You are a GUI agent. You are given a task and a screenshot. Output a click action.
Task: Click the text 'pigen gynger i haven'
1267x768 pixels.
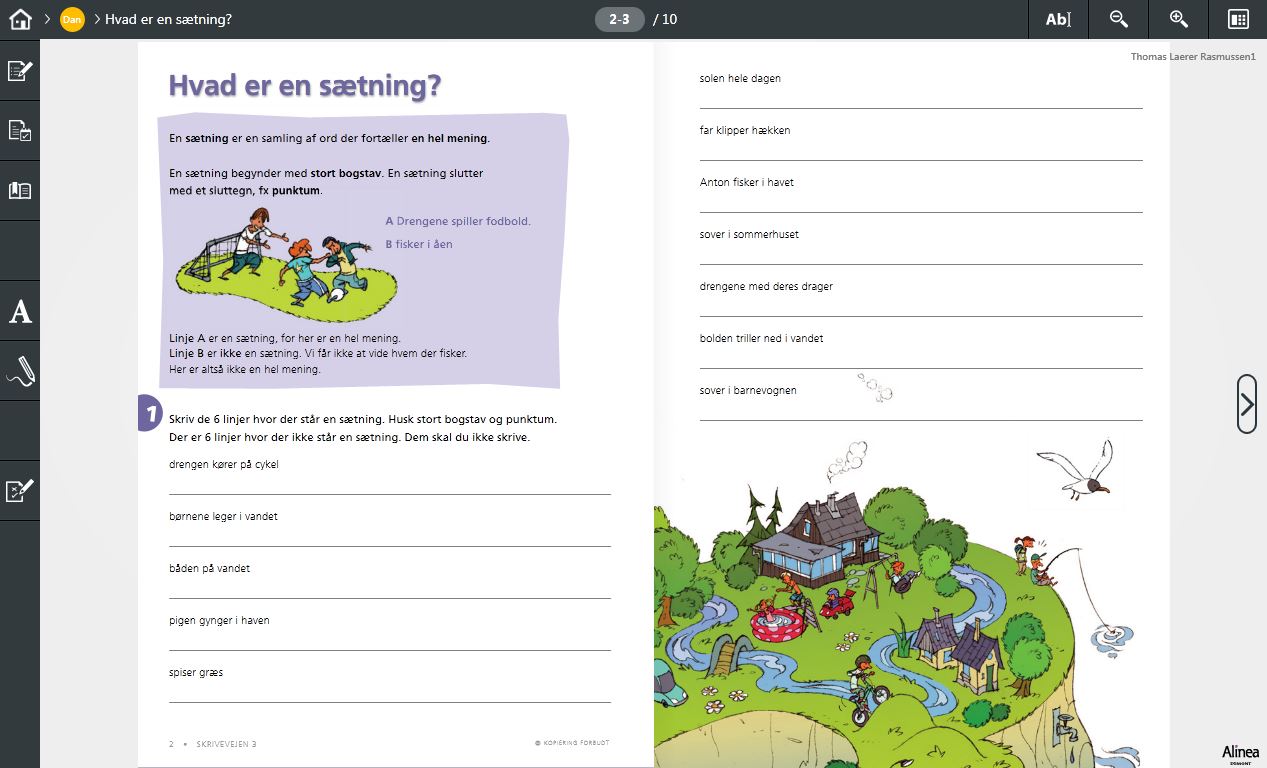click(x=219, y=620)
